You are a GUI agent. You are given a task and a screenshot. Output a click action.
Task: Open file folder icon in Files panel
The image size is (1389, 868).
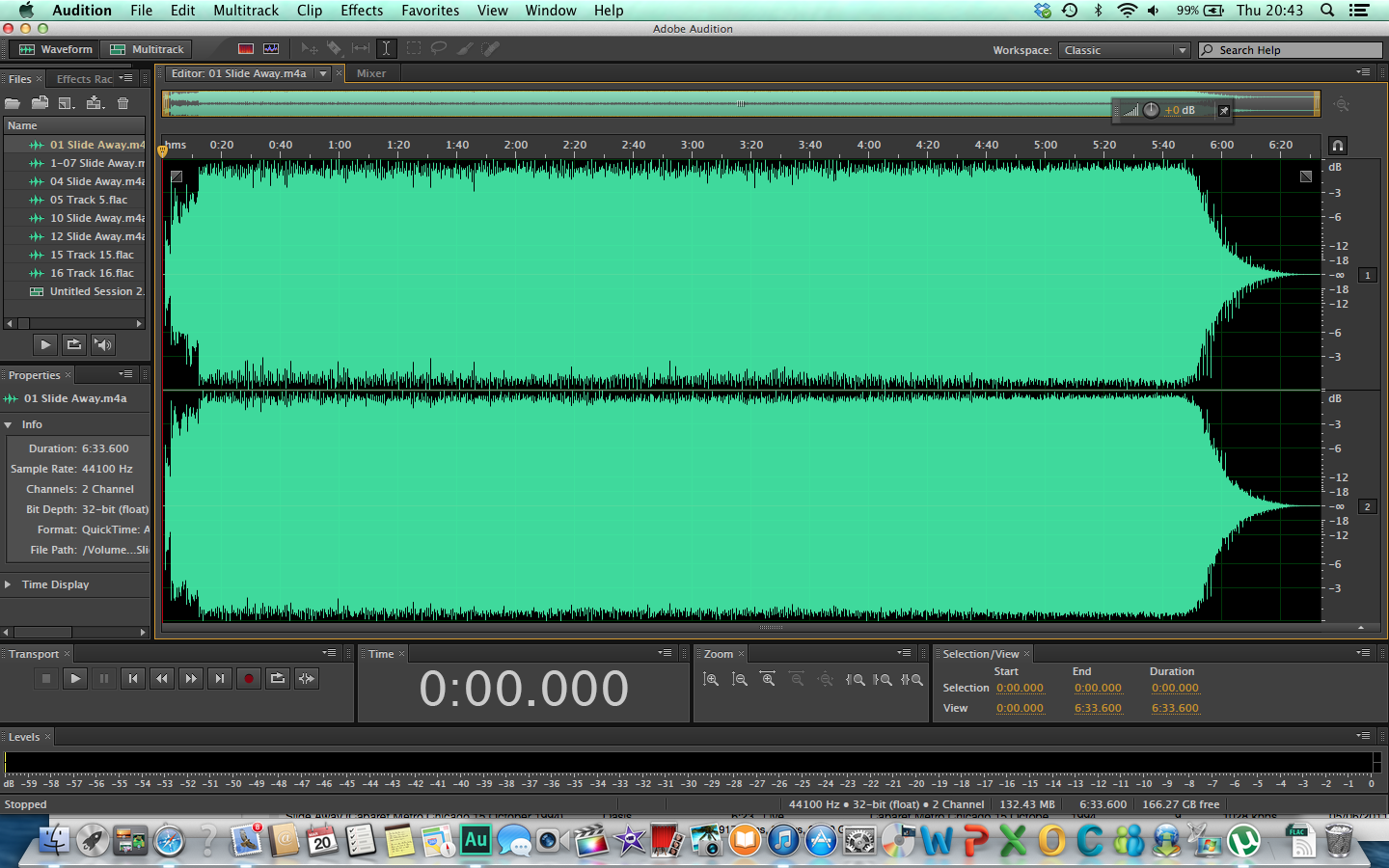point(13,103)
